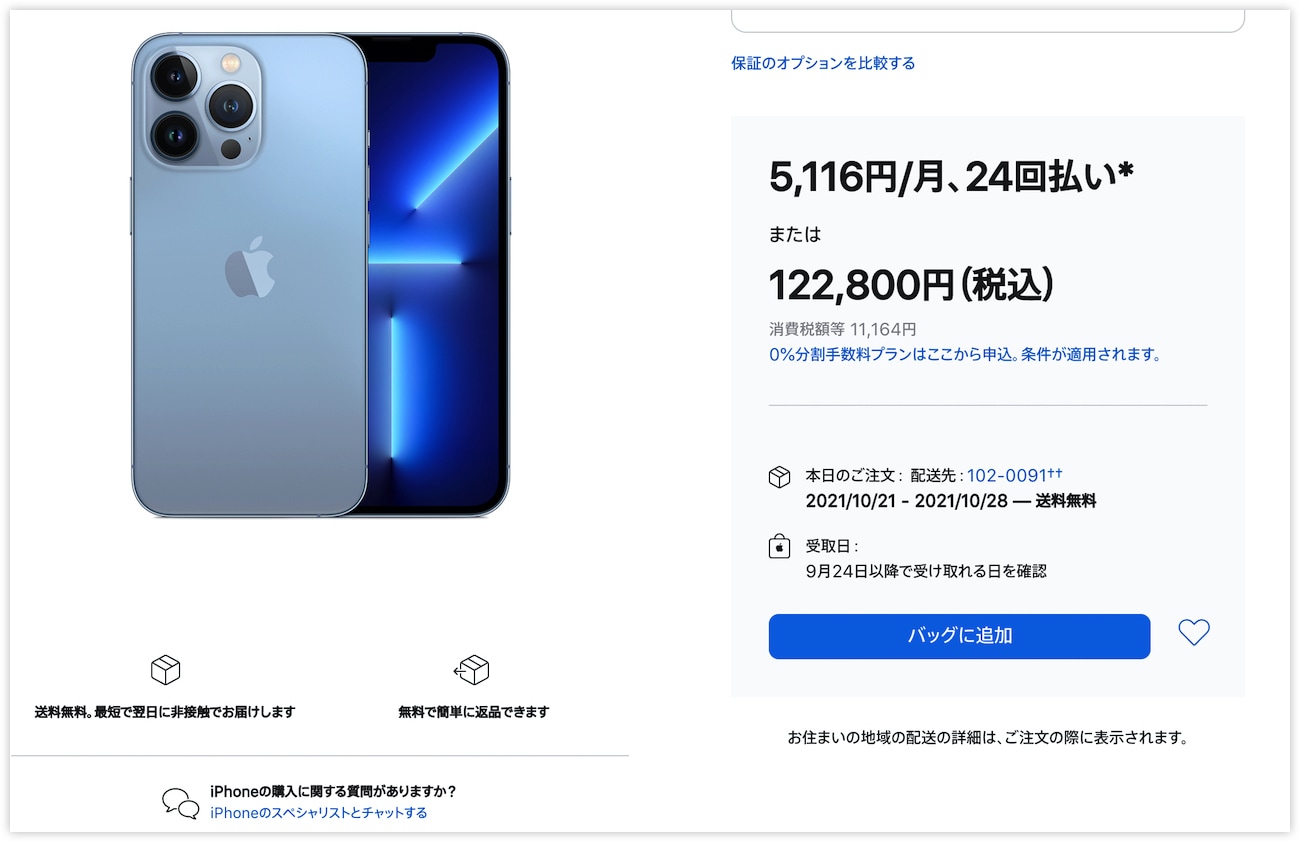Viewport: 1300px width, 842px height.
Task: Click the 送料無料。最短で翌日に非接触でお届けします caption
Action: pyautogui.click(x=165, y=712)
